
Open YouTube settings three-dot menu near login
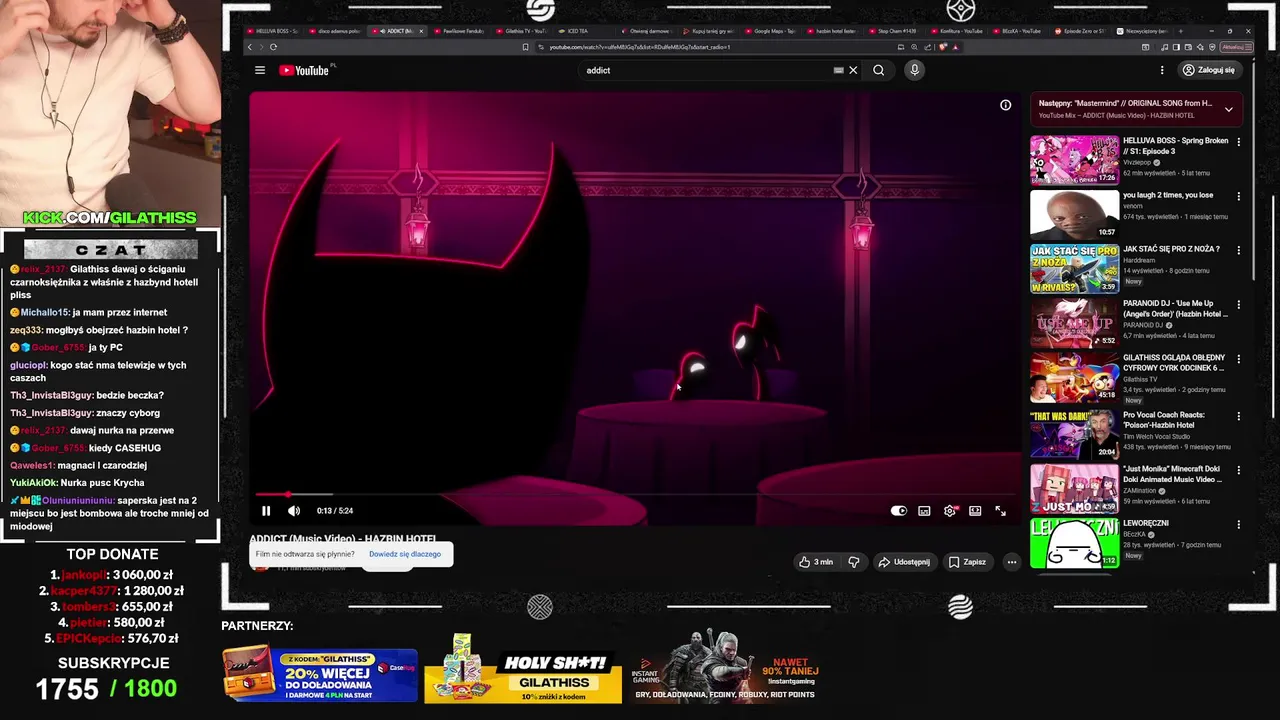[1162, 70]
